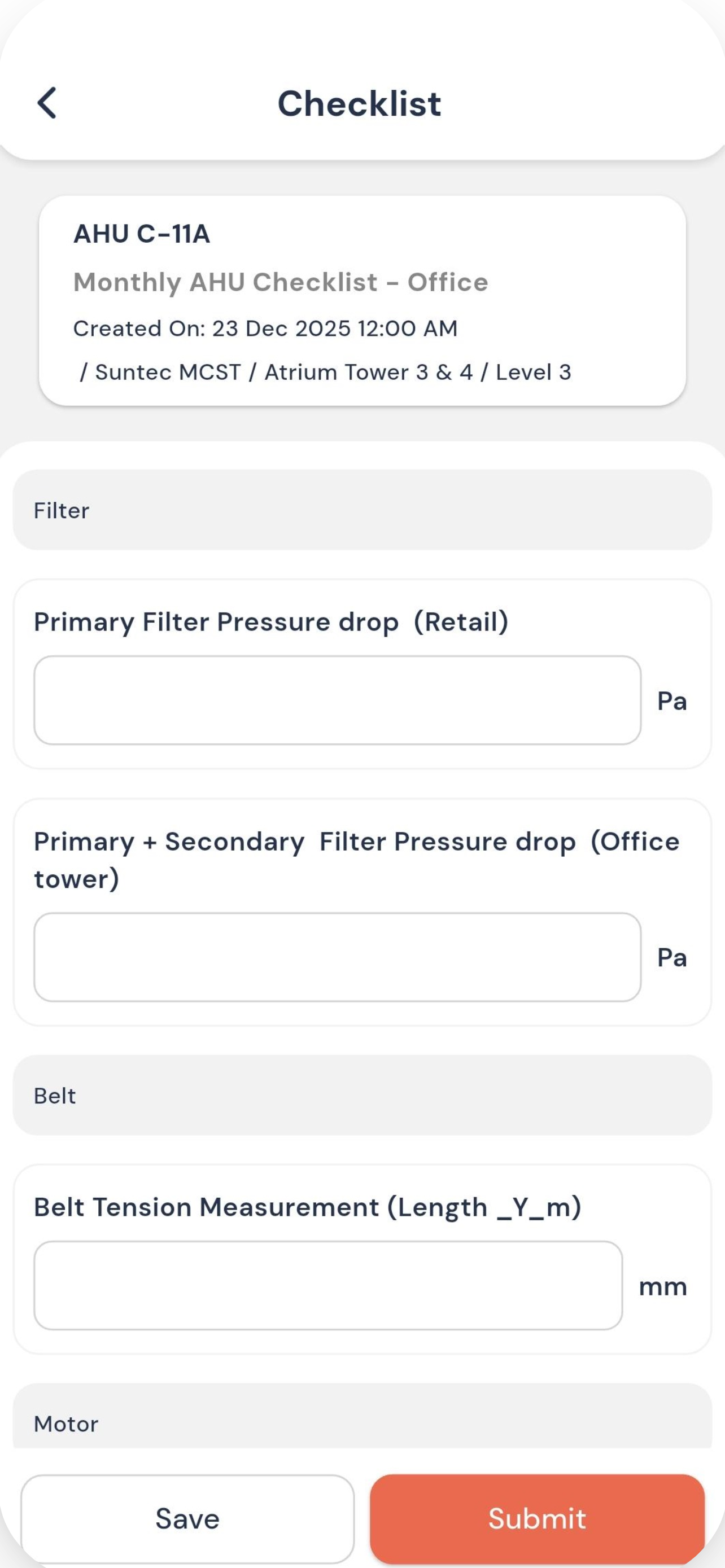Focus the Office tower pressure drop input
Image resolution: width=725 pixels, height=1568 pixels.
[337, 957]
